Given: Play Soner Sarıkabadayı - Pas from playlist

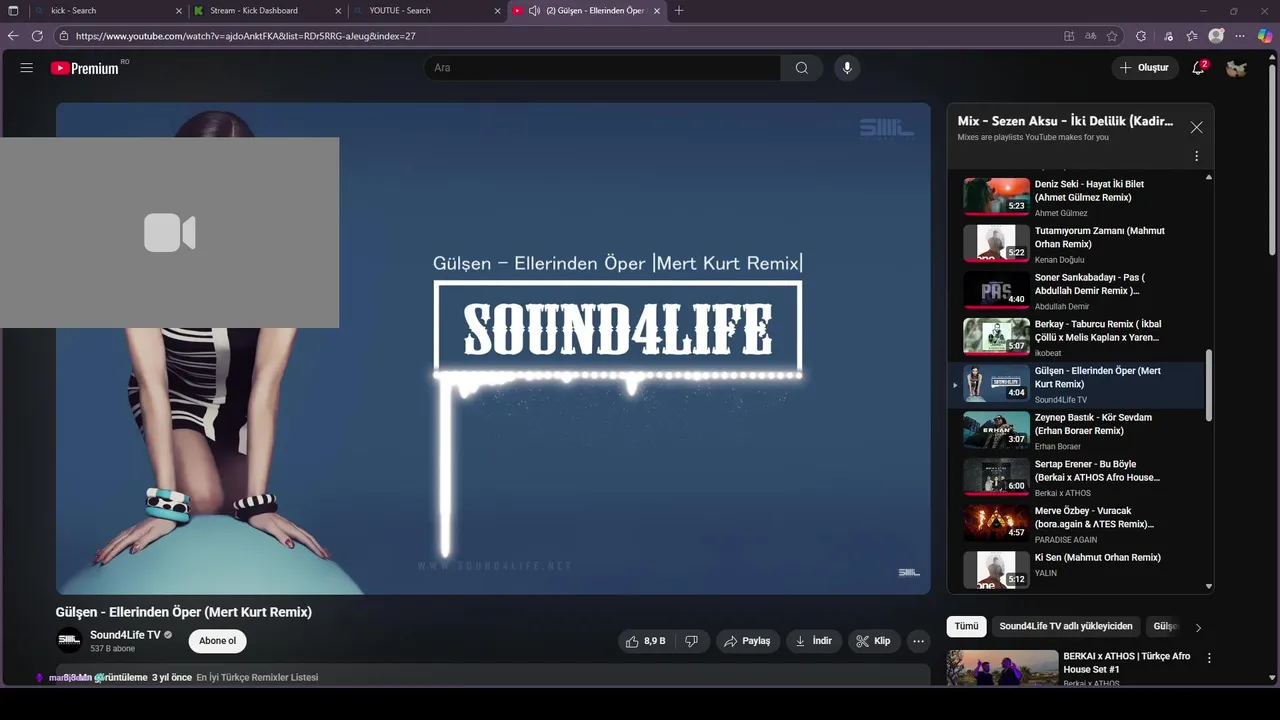Looking at the screenshot, I should [1077, 291].
